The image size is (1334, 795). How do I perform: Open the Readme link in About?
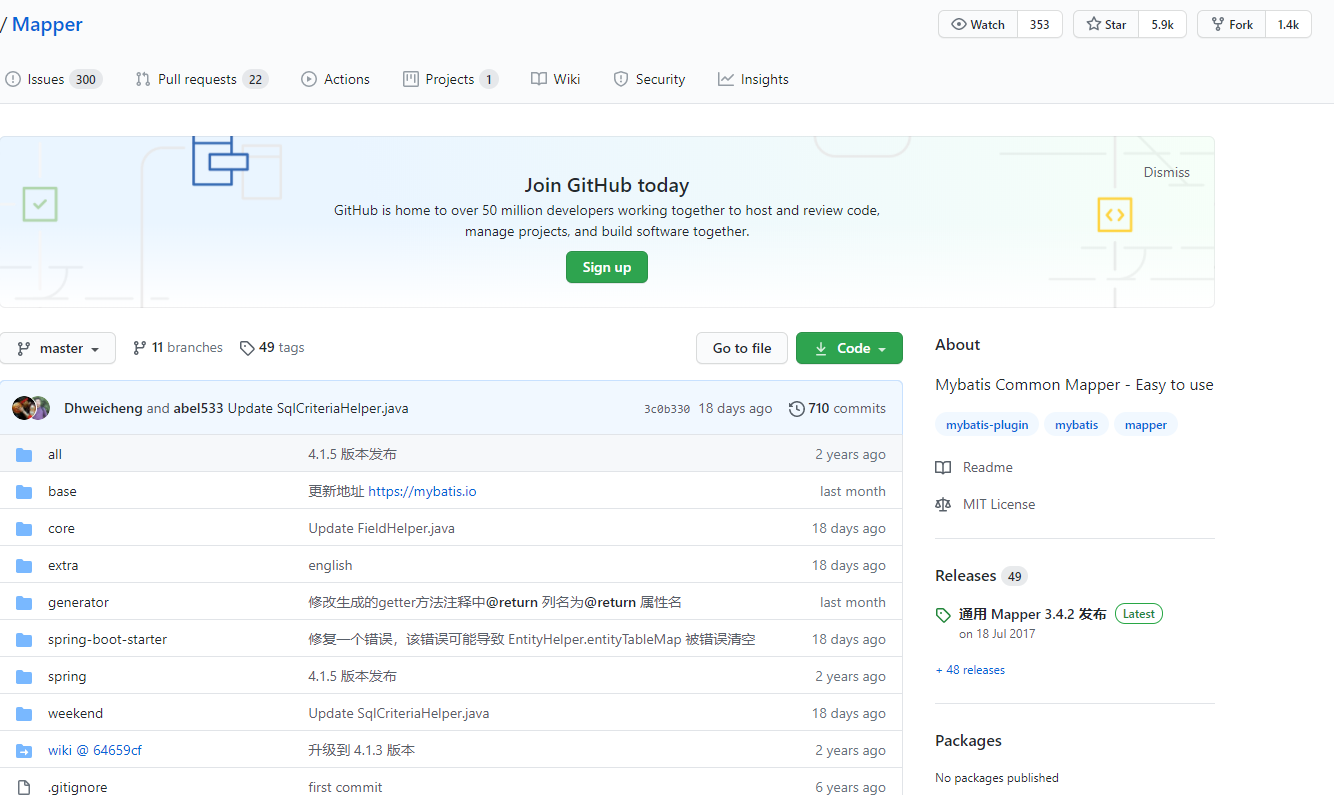(x=975, y=467)
